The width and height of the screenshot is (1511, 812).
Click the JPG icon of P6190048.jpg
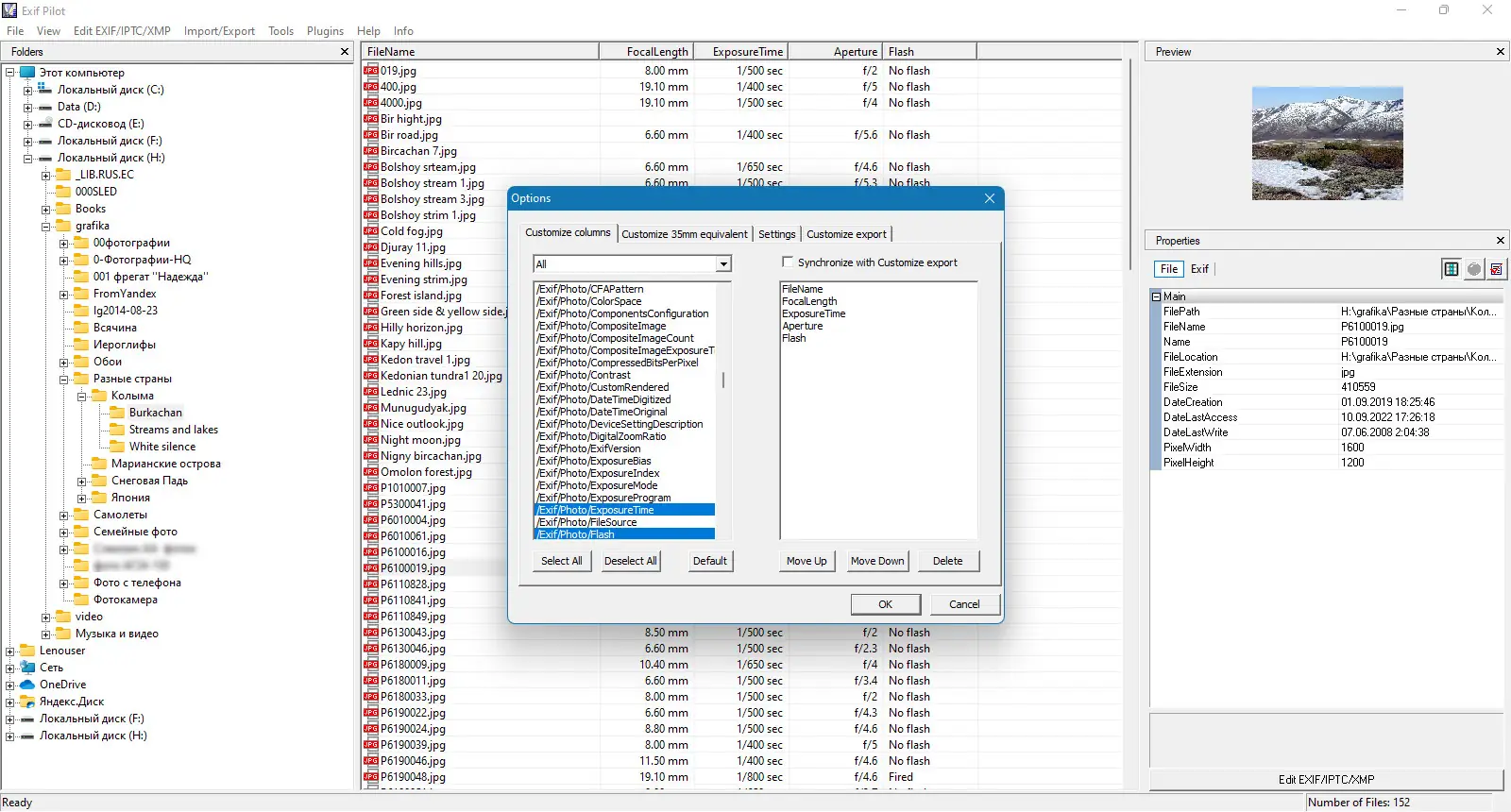[x=371, y=777]
